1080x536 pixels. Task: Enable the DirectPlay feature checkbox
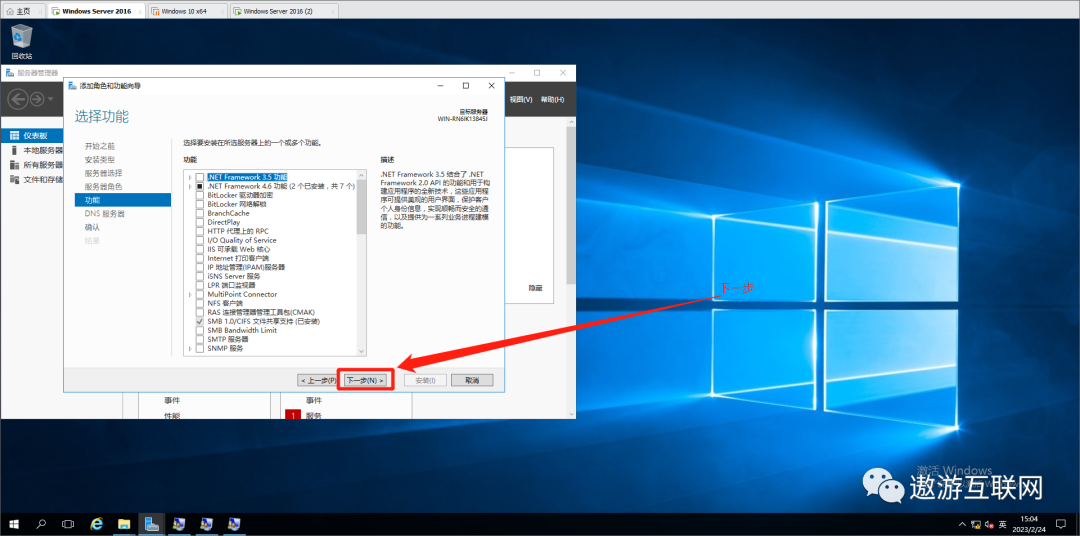point(199,222)
